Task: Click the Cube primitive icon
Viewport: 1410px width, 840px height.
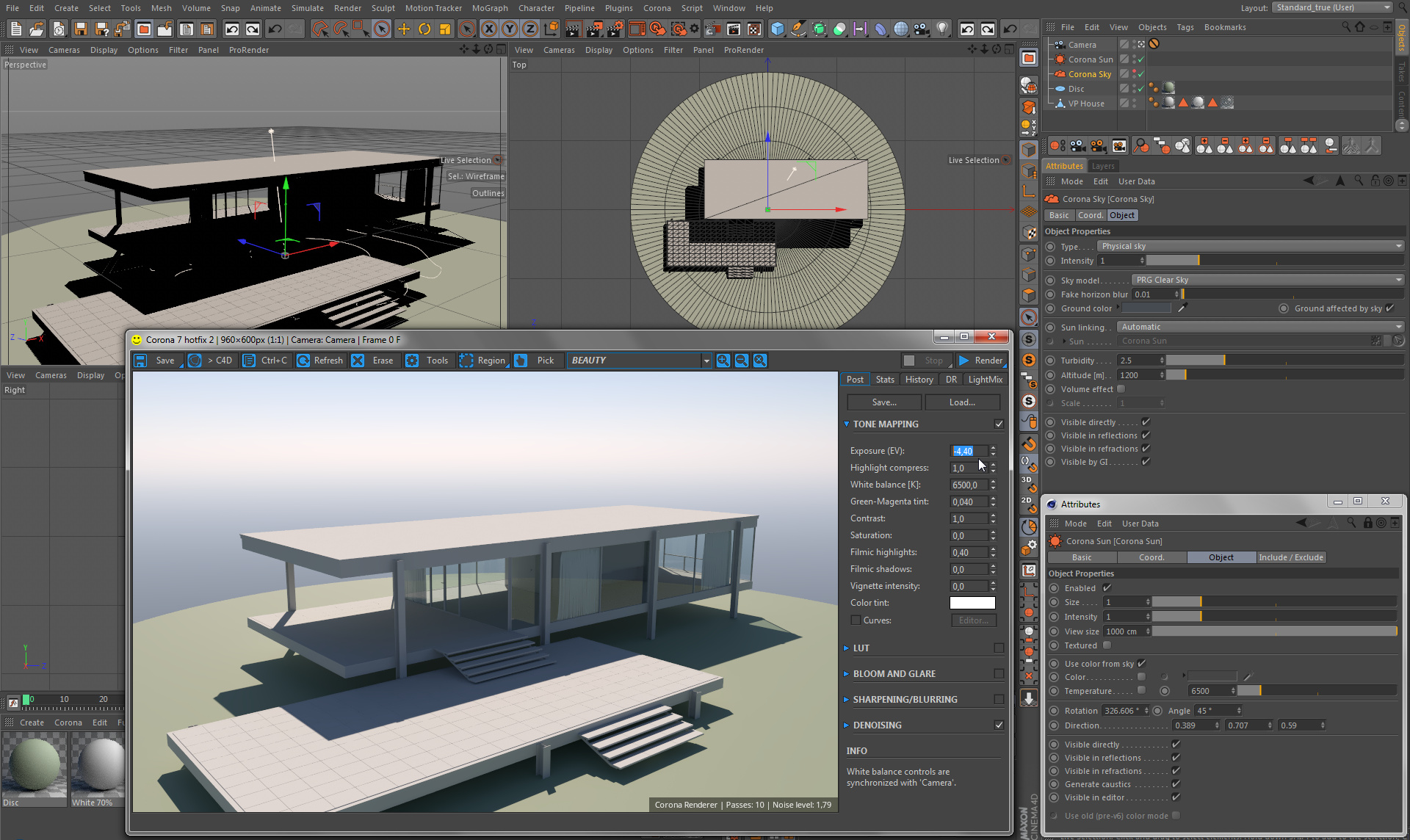Action: click(777, 29)
